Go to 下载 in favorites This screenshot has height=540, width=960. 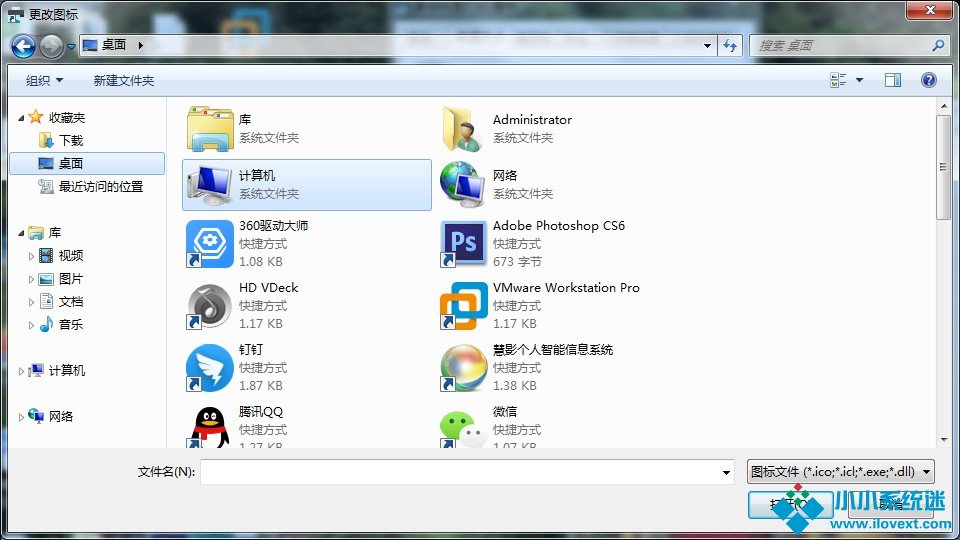click(70, 141)
